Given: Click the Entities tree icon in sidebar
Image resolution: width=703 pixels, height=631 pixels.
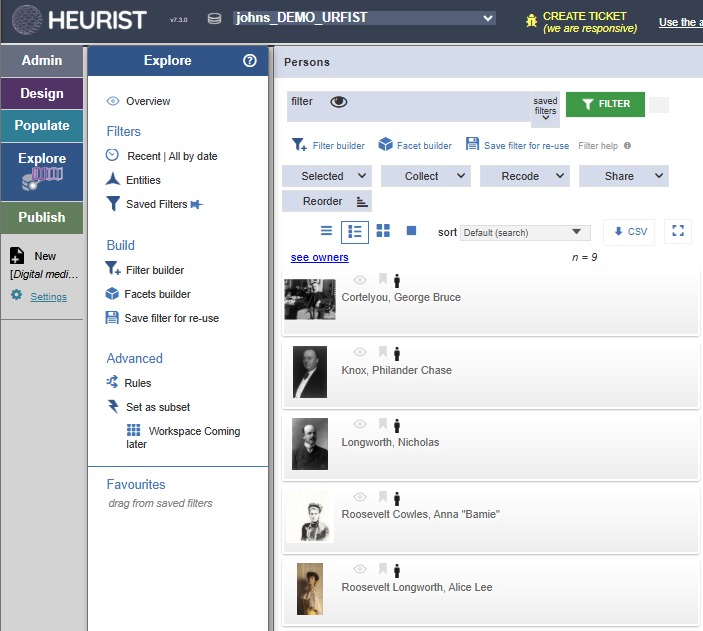Looking at the screenshot, I should pyautogui.click(x=113, y=179).
